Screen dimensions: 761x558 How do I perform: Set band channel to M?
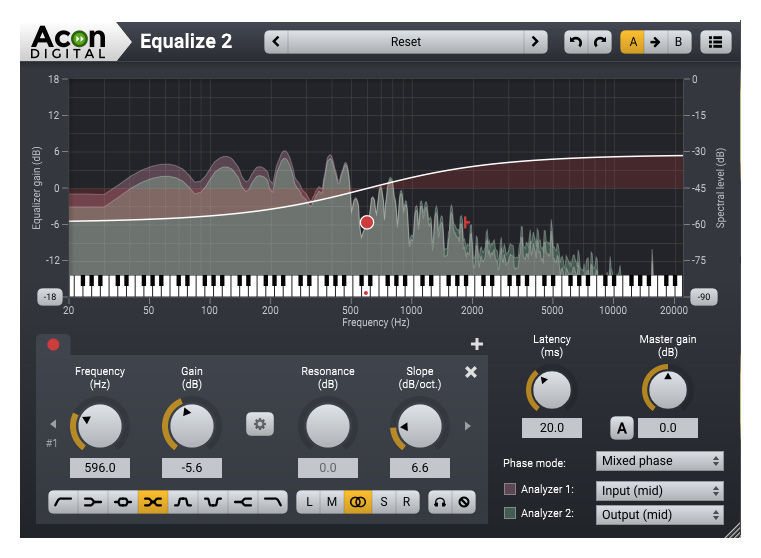pos(332,502)
